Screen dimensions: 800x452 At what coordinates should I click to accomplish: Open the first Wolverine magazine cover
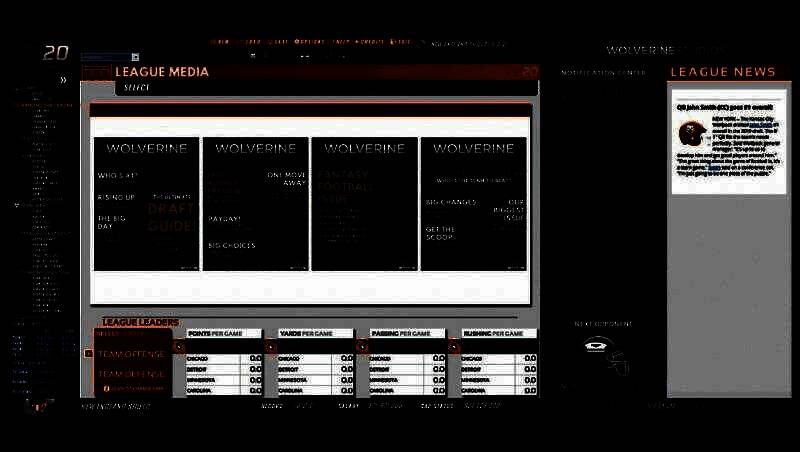146,204
